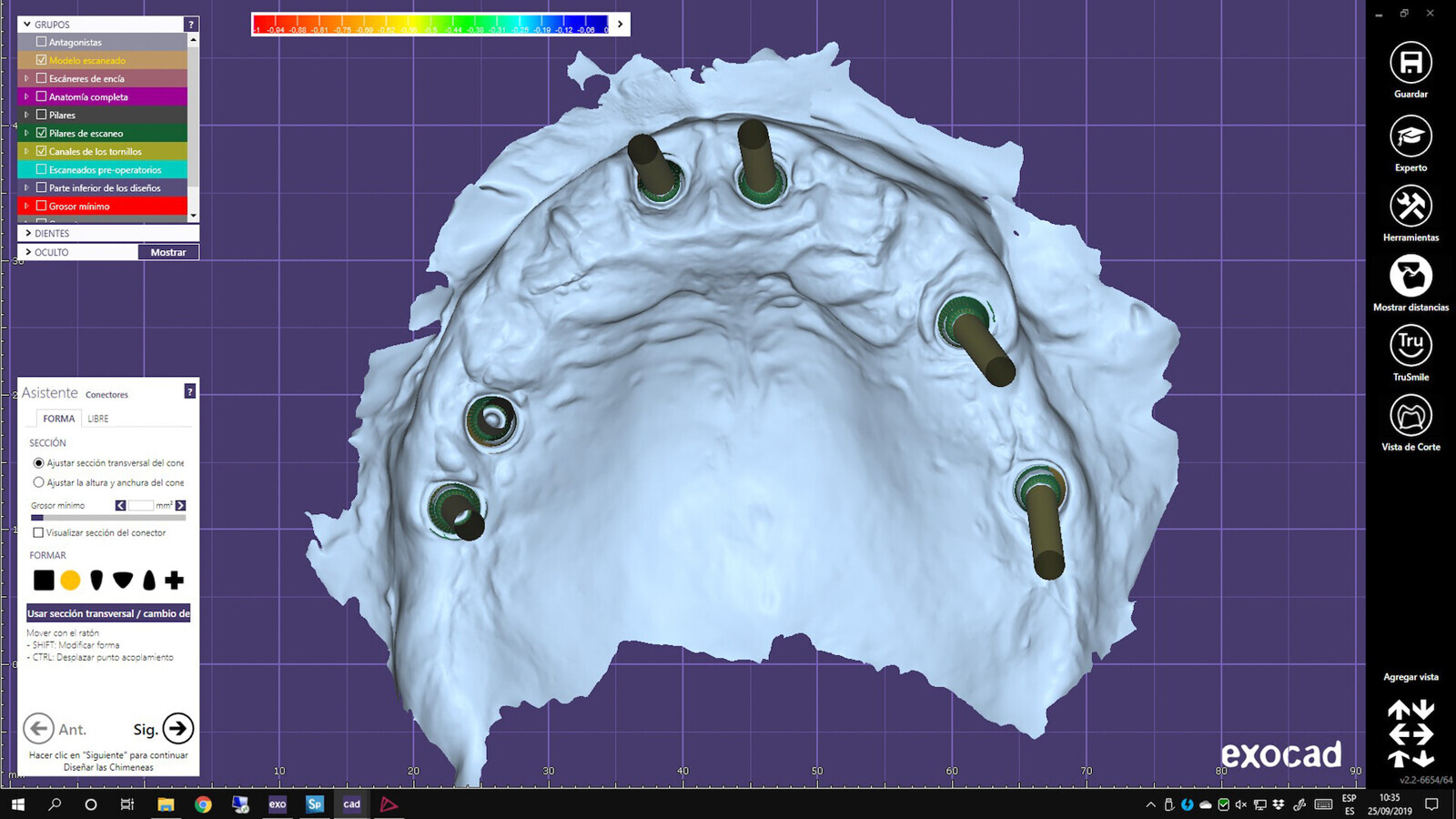The height and width of the screenshot is (819, 1456).
Task: Uncheck Pilares de escaneo visibility
Action: [x=41, y=133]
